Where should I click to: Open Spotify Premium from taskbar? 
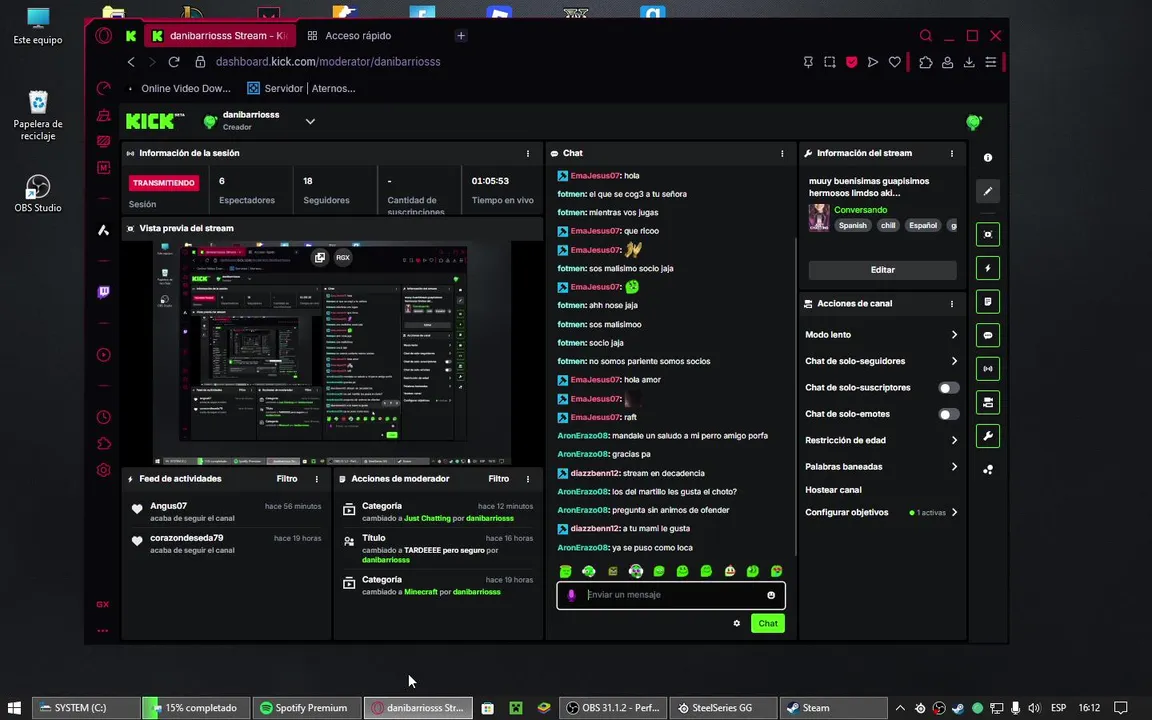306,708
